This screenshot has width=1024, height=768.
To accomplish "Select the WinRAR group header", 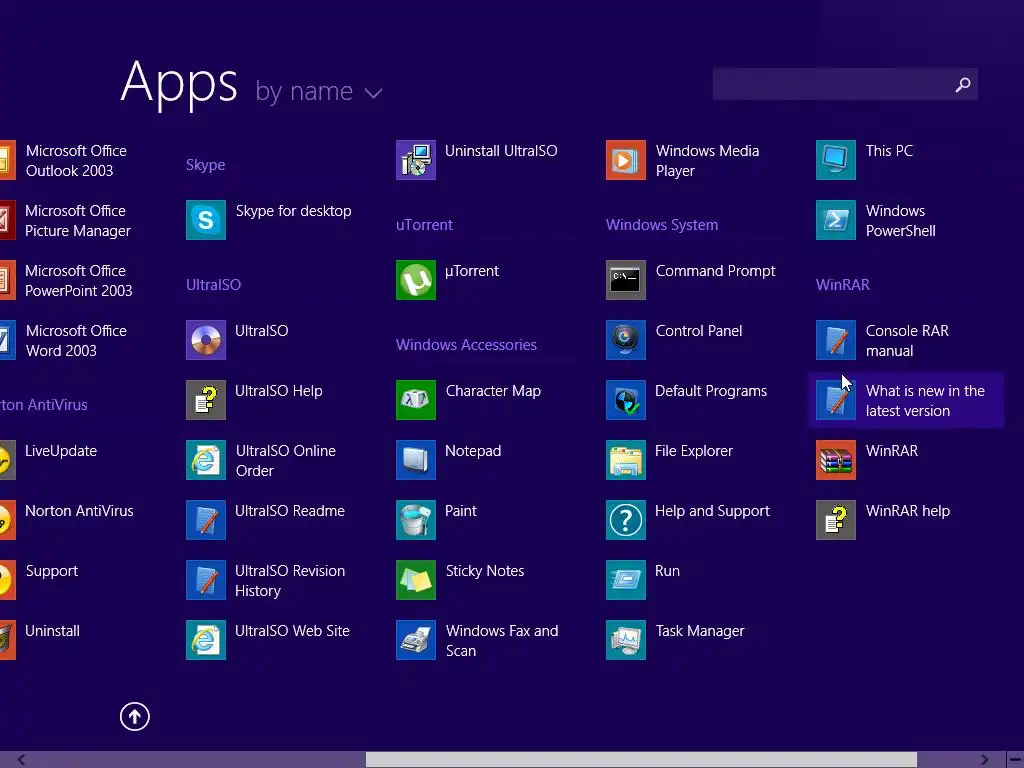I will point(842,285).
